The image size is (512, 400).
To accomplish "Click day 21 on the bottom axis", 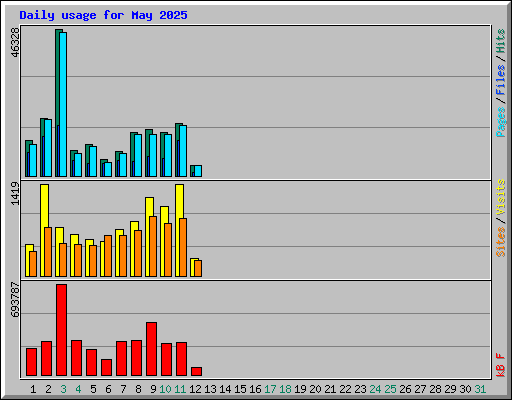I will click(x=330, y=389).
